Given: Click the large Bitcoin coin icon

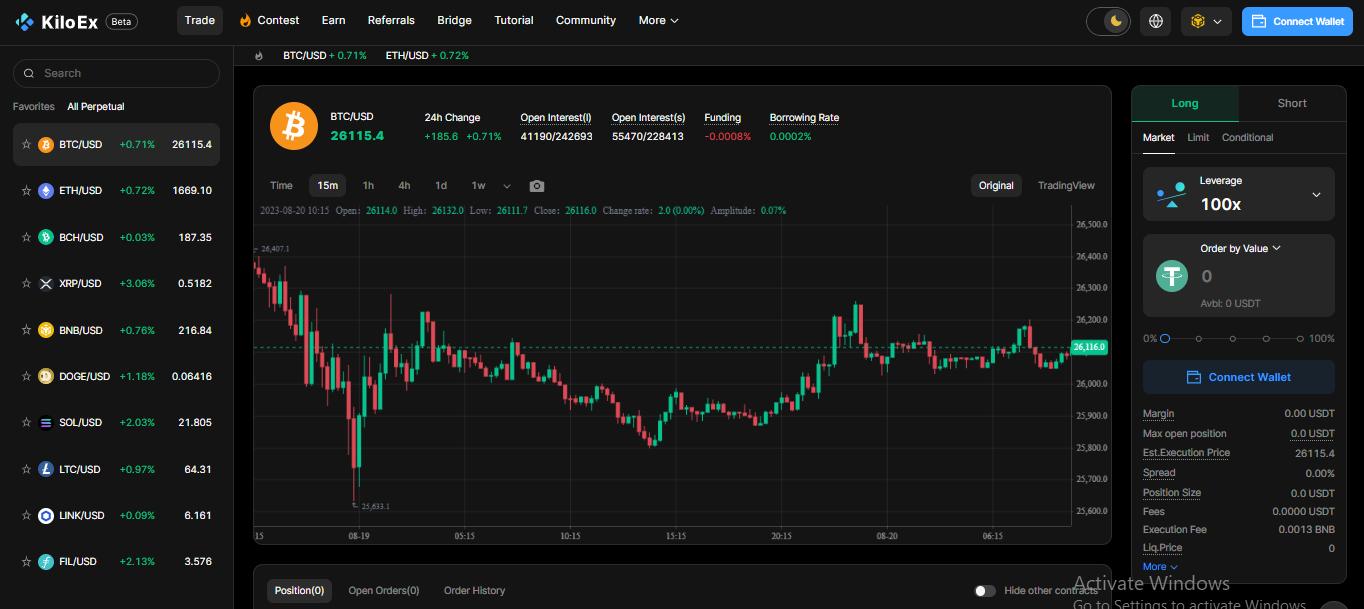Looking at the screenshot, I should click(x=293, y=127).
